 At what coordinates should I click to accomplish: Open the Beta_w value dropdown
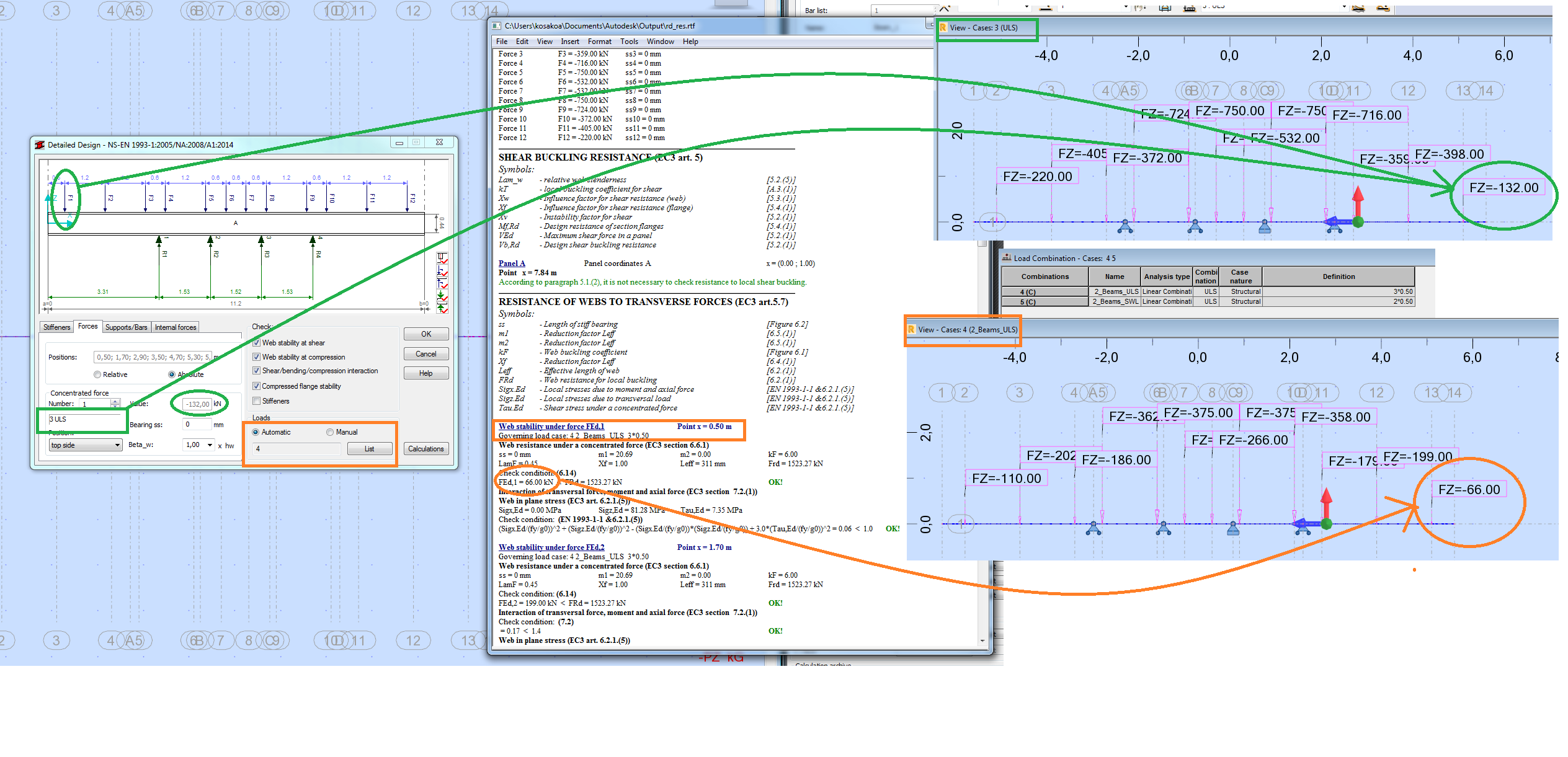click(210, 445)
